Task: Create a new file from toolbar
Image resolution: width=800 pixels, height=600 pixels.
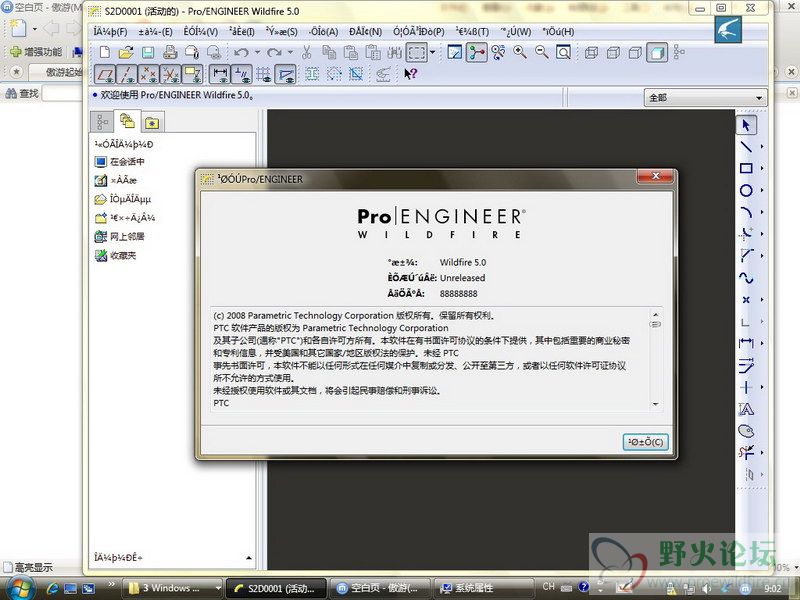Action: pyautogui.click(x=105, y=52)
